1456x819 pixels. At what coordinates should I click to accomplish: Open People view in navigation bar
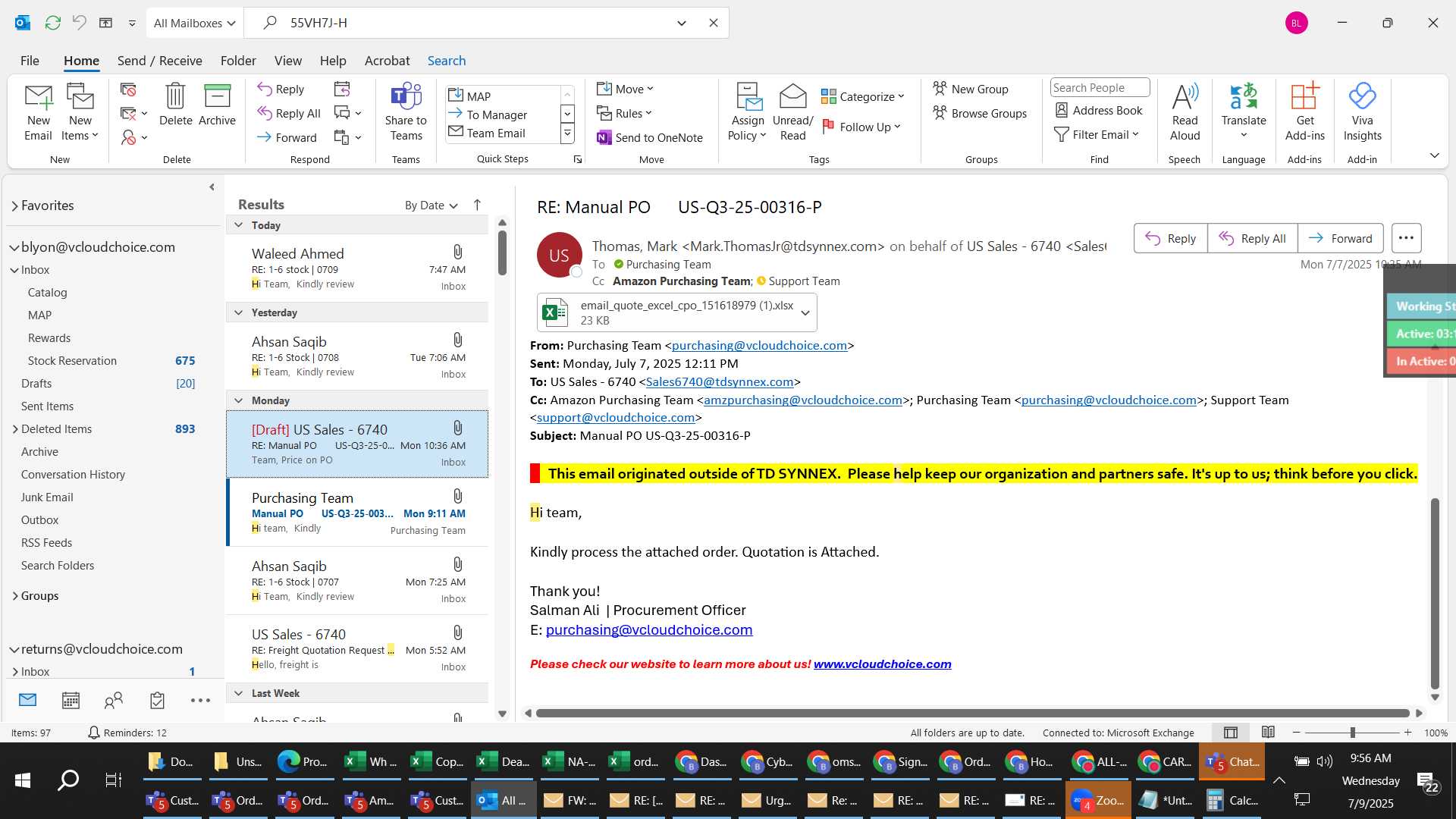[x=114, y=700]
